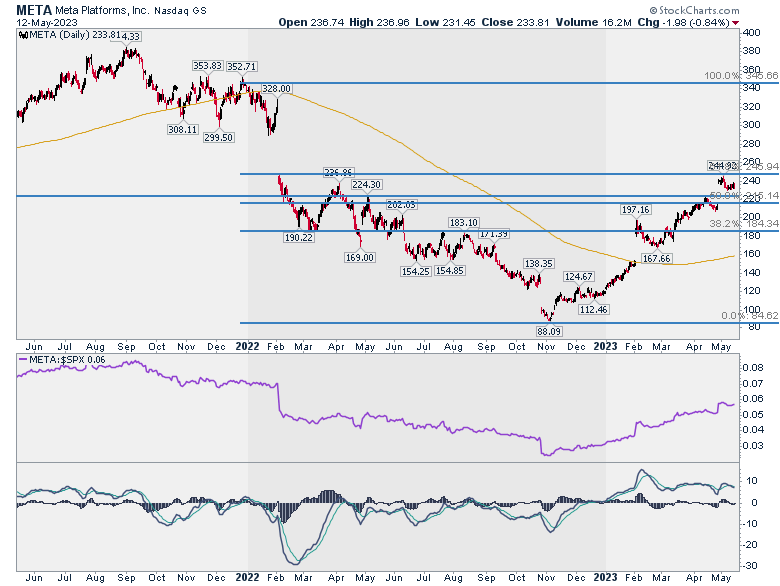Click the 12-May-2023 date label
780x586 pixels.
[47, 22]
